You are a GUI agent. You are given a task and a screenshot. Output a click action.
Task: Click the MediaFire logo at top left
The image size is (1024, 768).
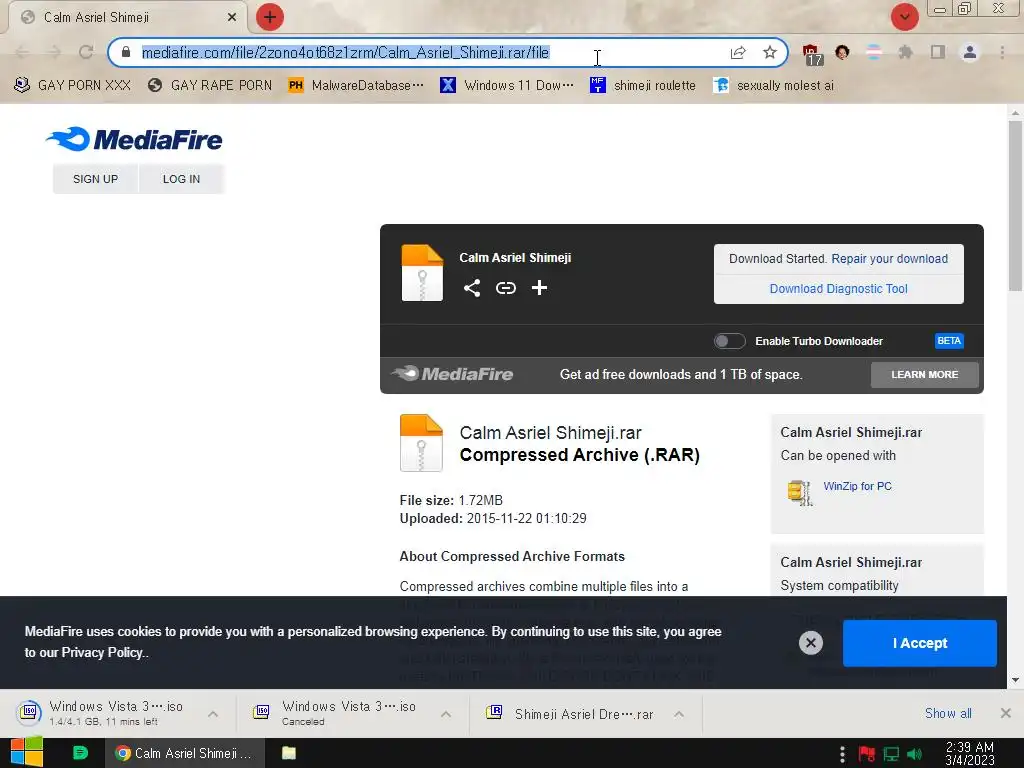(x=134, y=139)
